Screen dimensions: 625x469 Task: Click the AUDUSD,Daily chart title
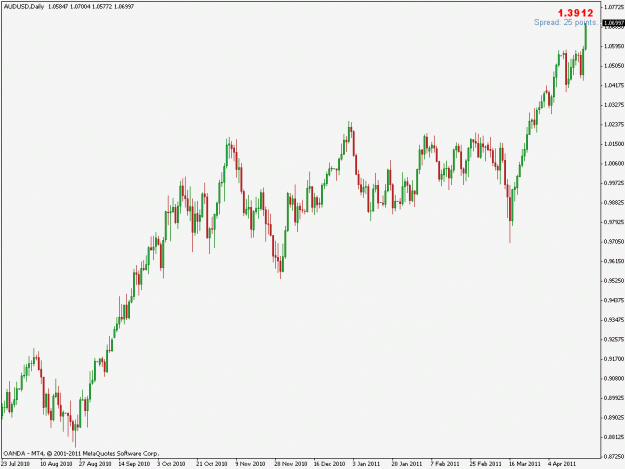pos(24,7)
